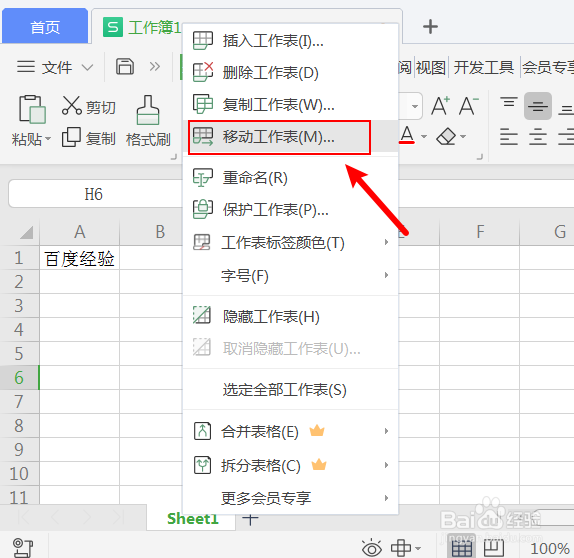
Task: Select column F header
Action: [x=480, y=232]
